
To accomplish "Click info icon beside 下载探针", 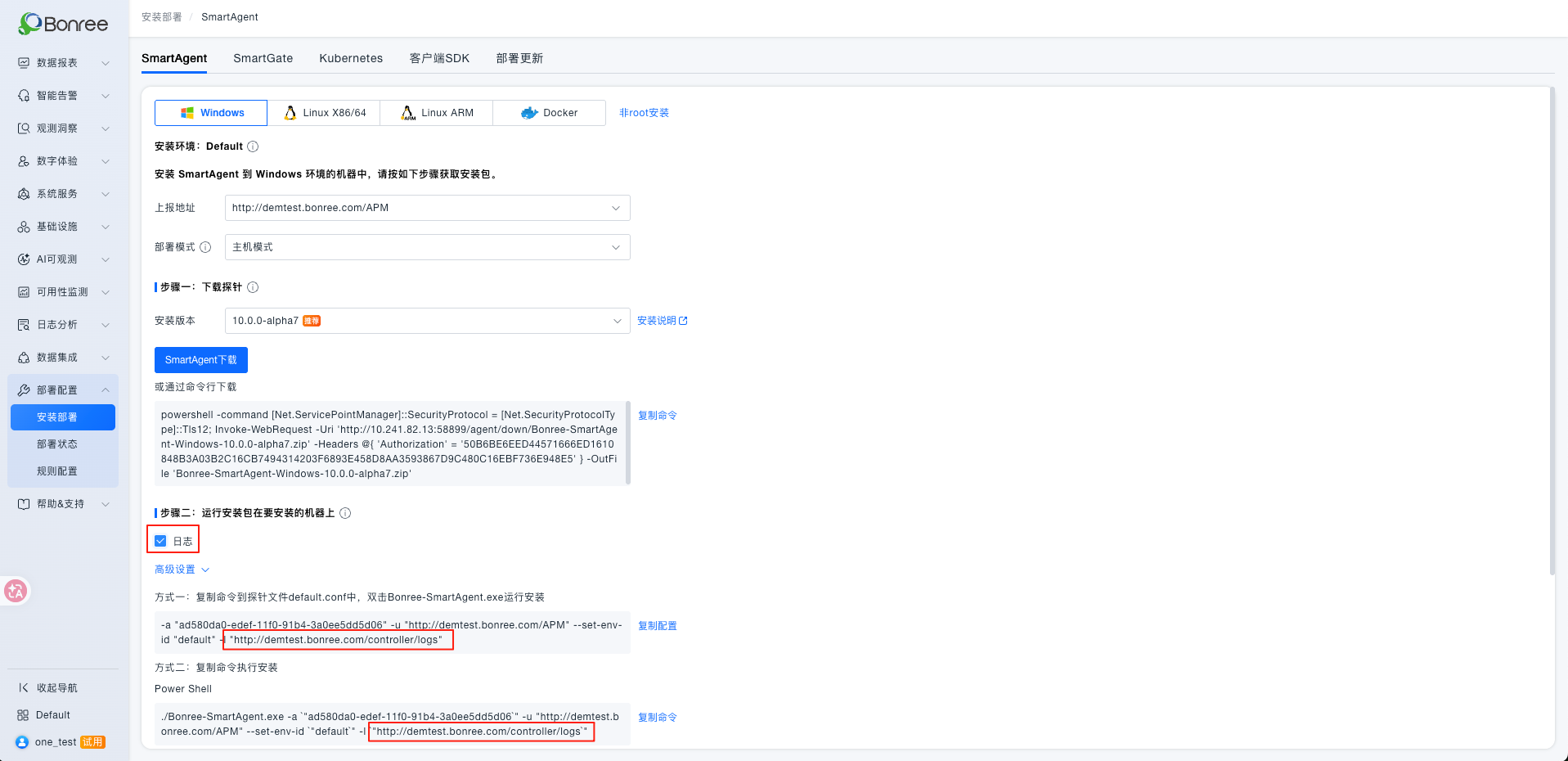I will 253,287.
